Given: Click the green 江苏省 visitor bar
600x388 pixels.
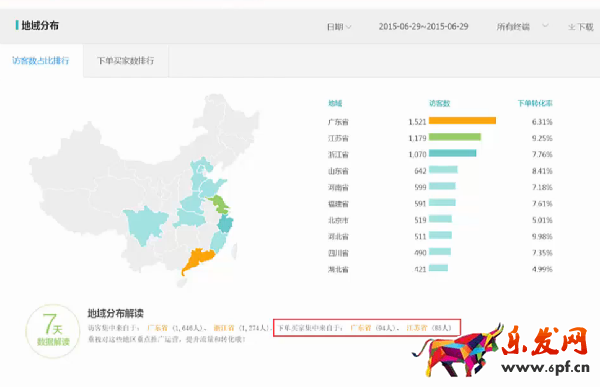Looking at the screenshot, I should coord(455,137).
